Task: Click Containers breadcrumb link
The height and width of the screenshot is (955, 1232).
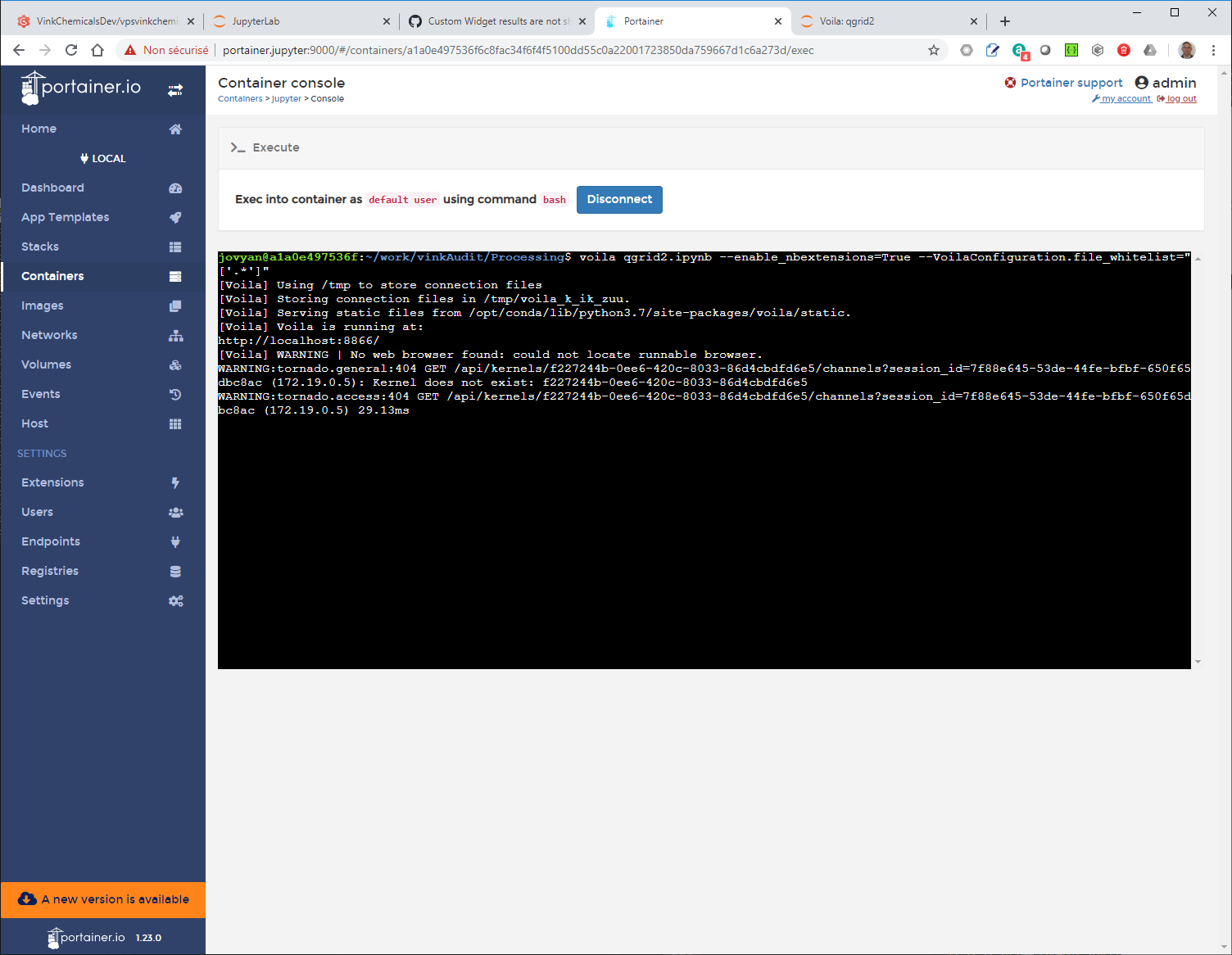Action: [240, 99]
